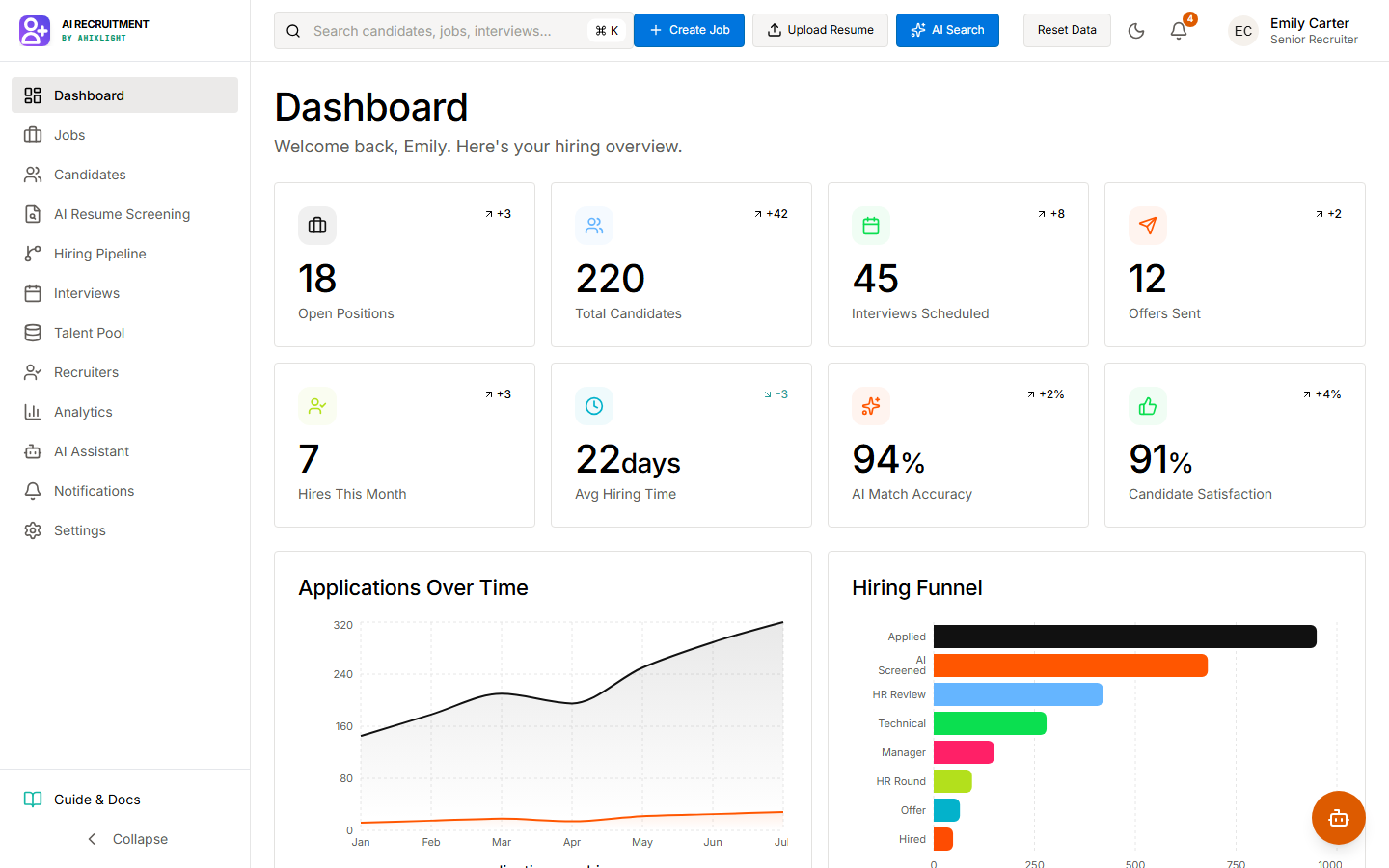The height and width of the screenshot is (868, 1389).
Task: Click the Hires This Month icon
Action: (317, 406)
